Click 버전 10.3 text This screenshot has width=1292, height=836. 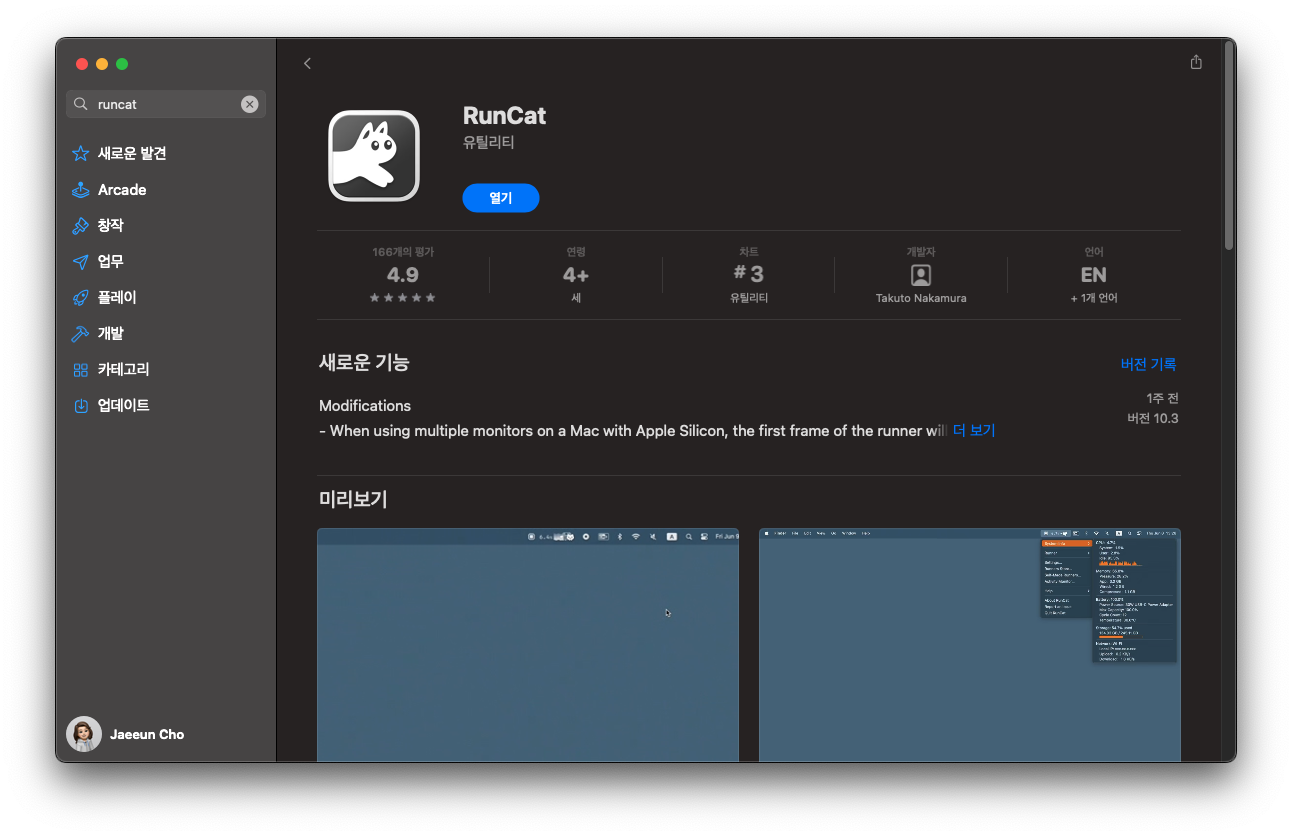pyautogui.click(x=1153, y=418)
